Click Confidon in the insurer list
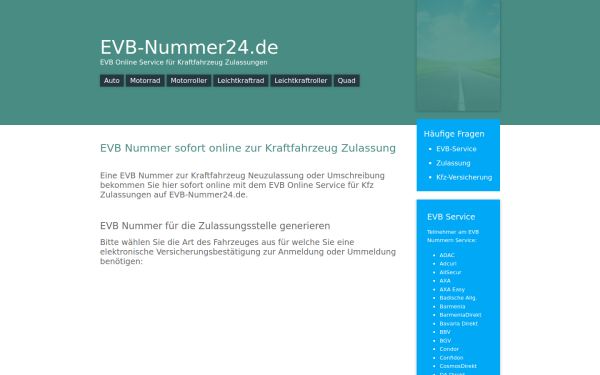This screenshot has width=600, height=375. click(451, 358)
